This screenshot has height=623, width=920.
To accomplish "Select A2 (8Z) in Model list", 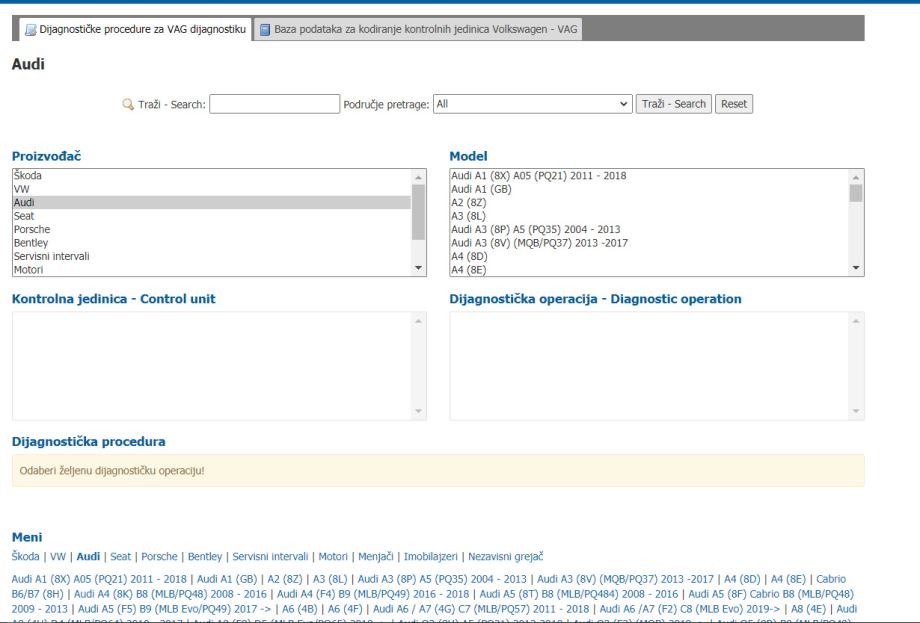I will click(x=649, y=202).
